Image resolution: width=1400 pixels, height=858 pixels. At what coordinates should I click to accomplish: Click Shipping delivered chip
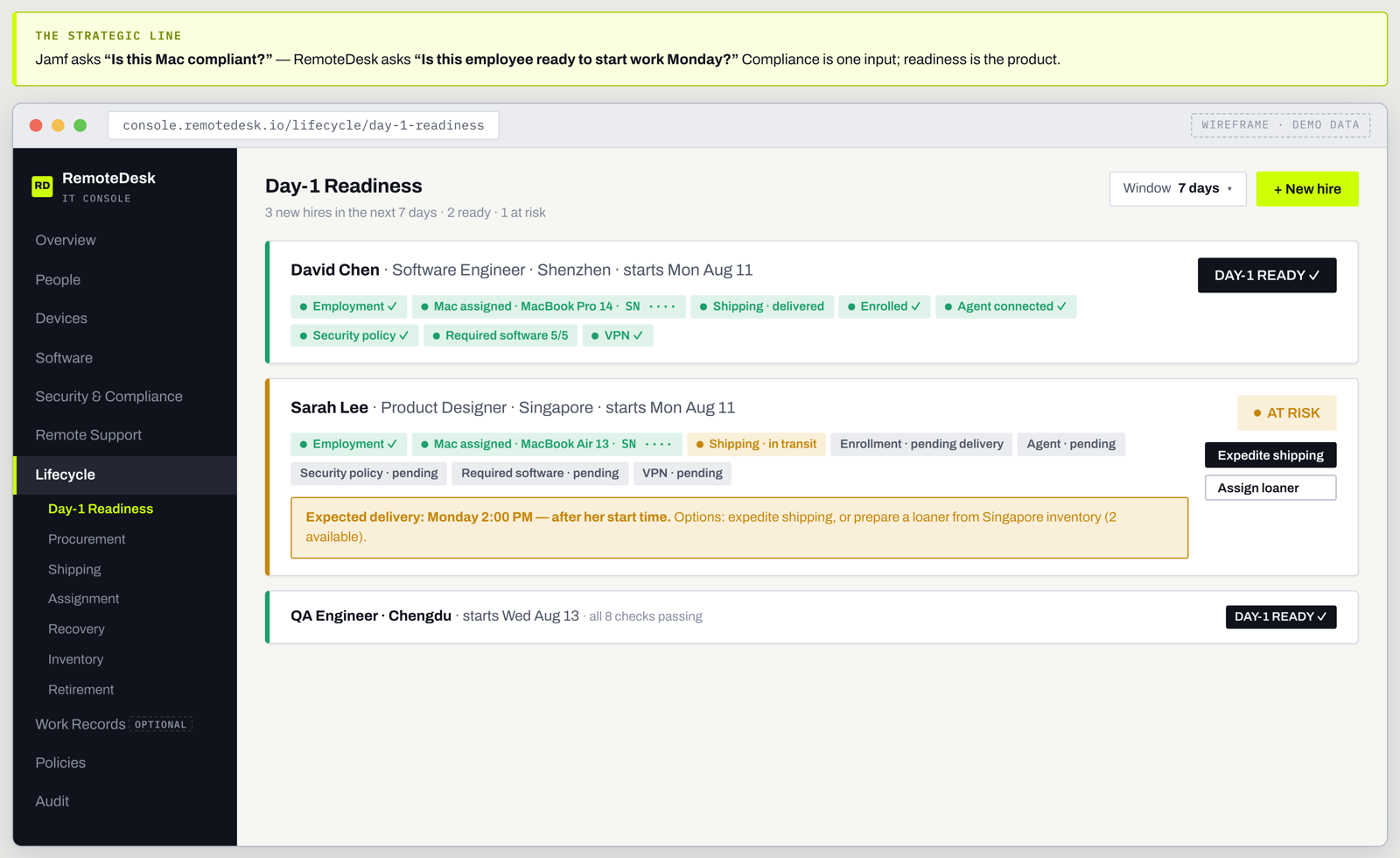coord(762,306)
